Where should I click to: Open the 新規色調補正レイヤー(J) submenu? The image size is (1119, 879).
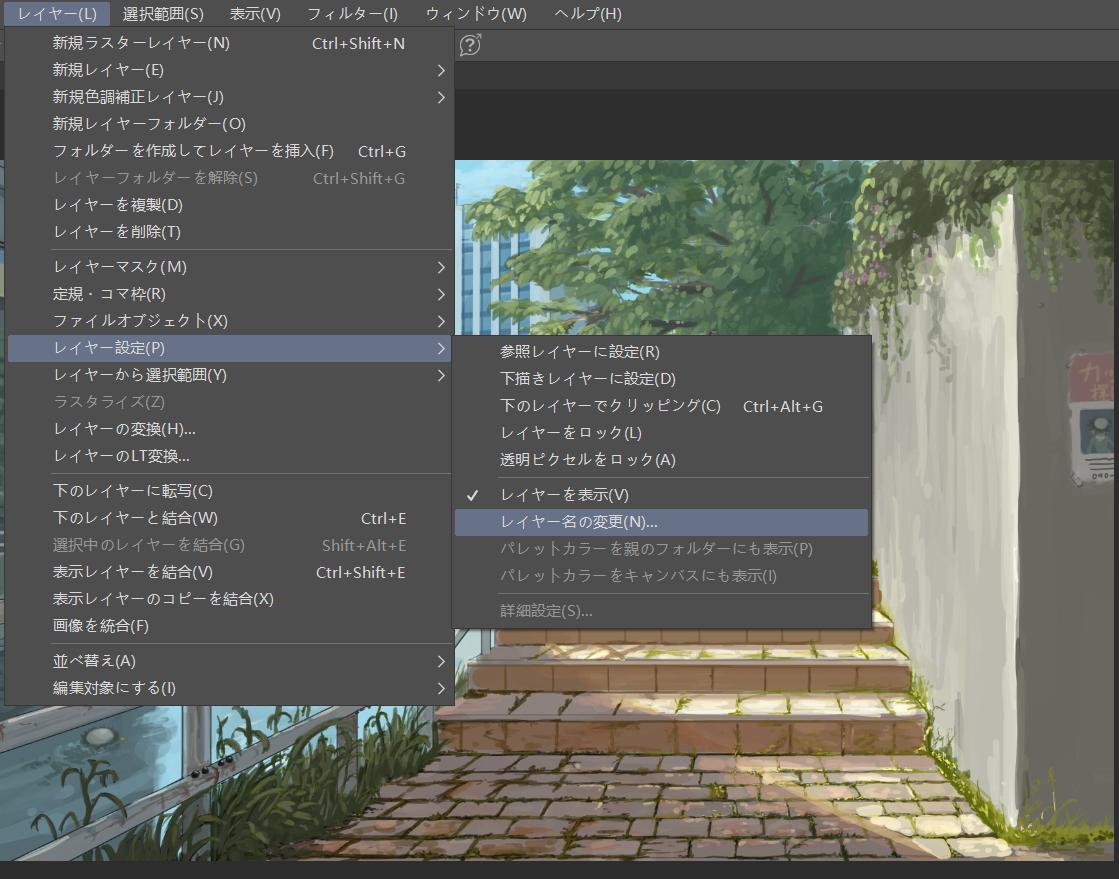click(x=137, y=97)
